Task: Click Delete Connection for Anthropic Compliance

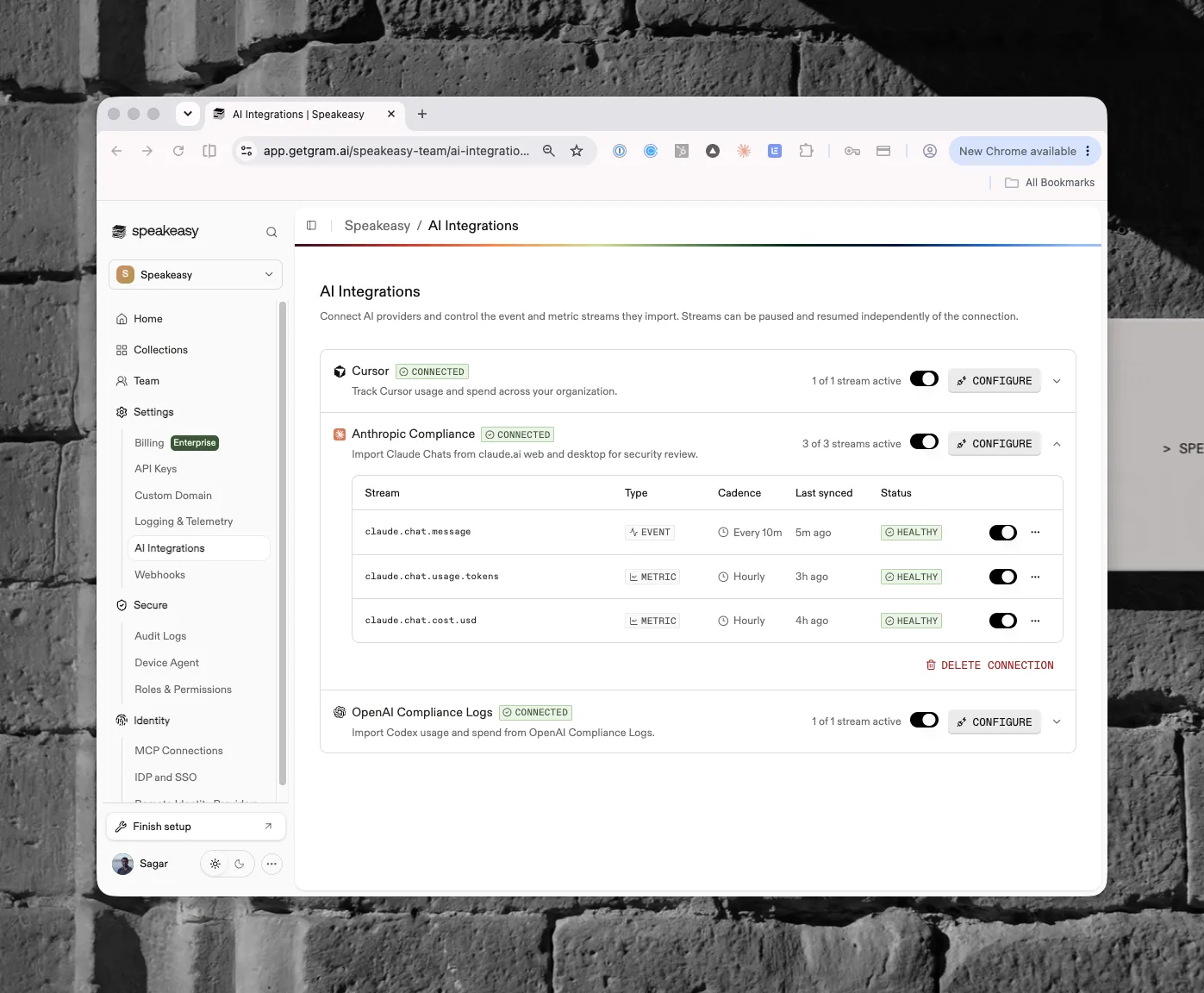Action: pyautogui.click(x=989, y=665)
